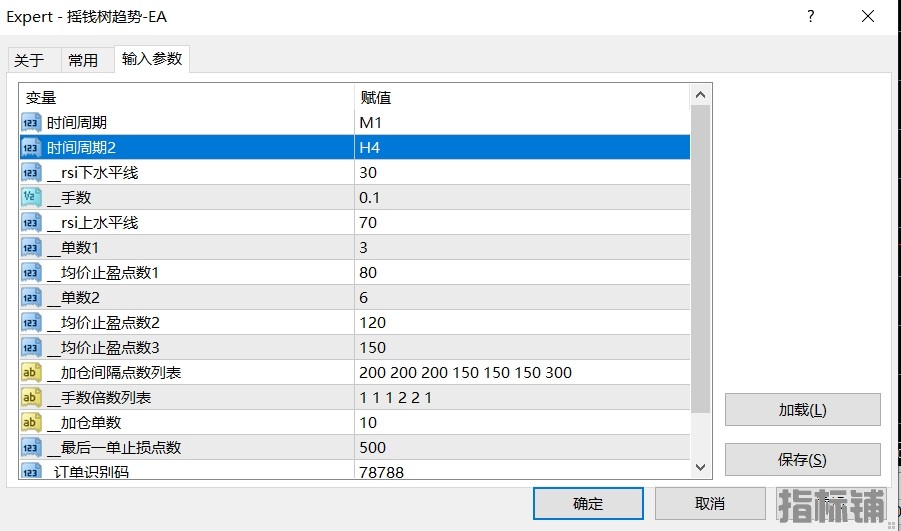Screen dimensions: 901x531
Task: Click value 3 for __单数1
Action: coord(363,248)
